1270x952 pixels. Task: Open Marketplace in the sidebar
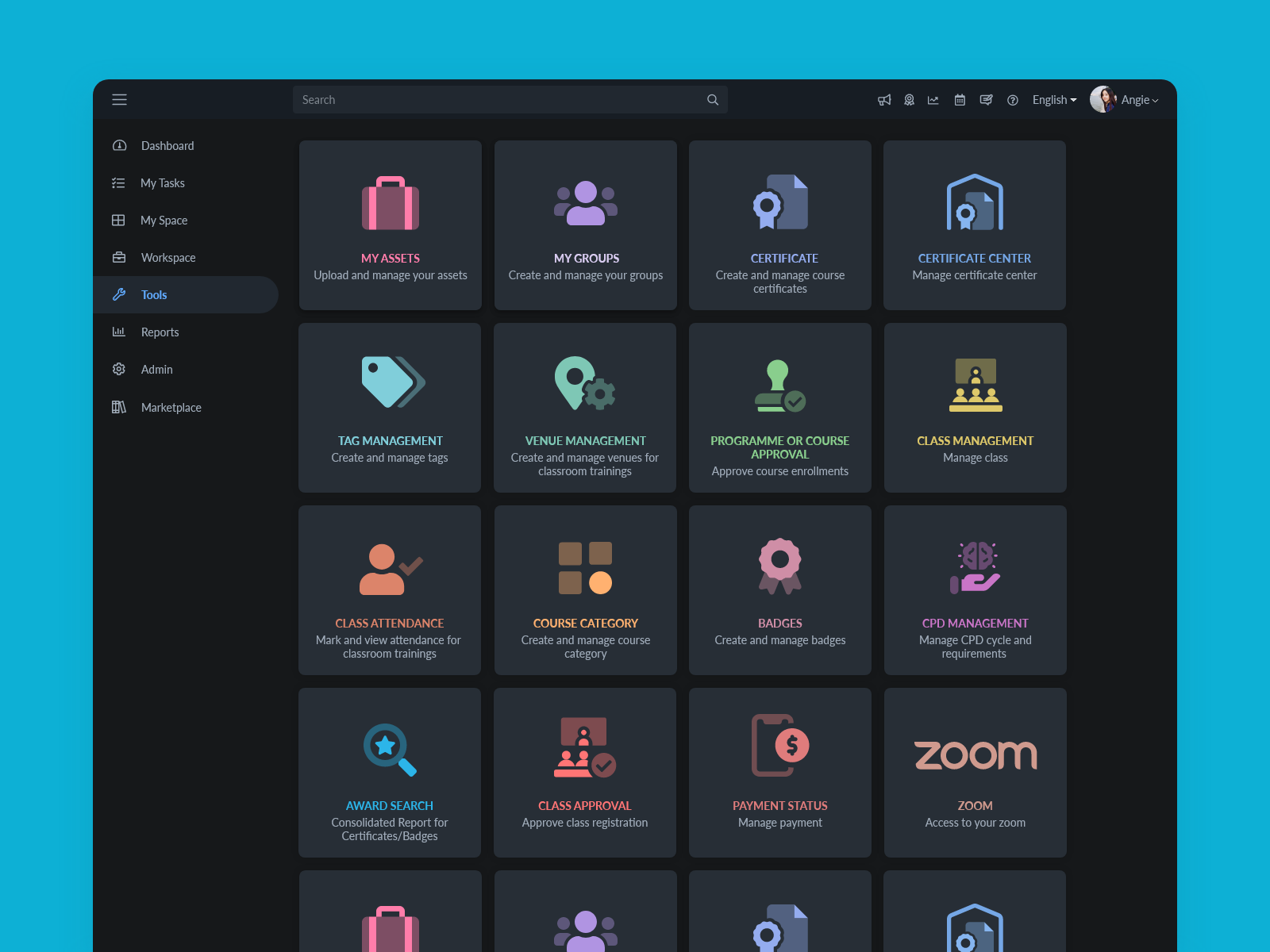(186, 408)
